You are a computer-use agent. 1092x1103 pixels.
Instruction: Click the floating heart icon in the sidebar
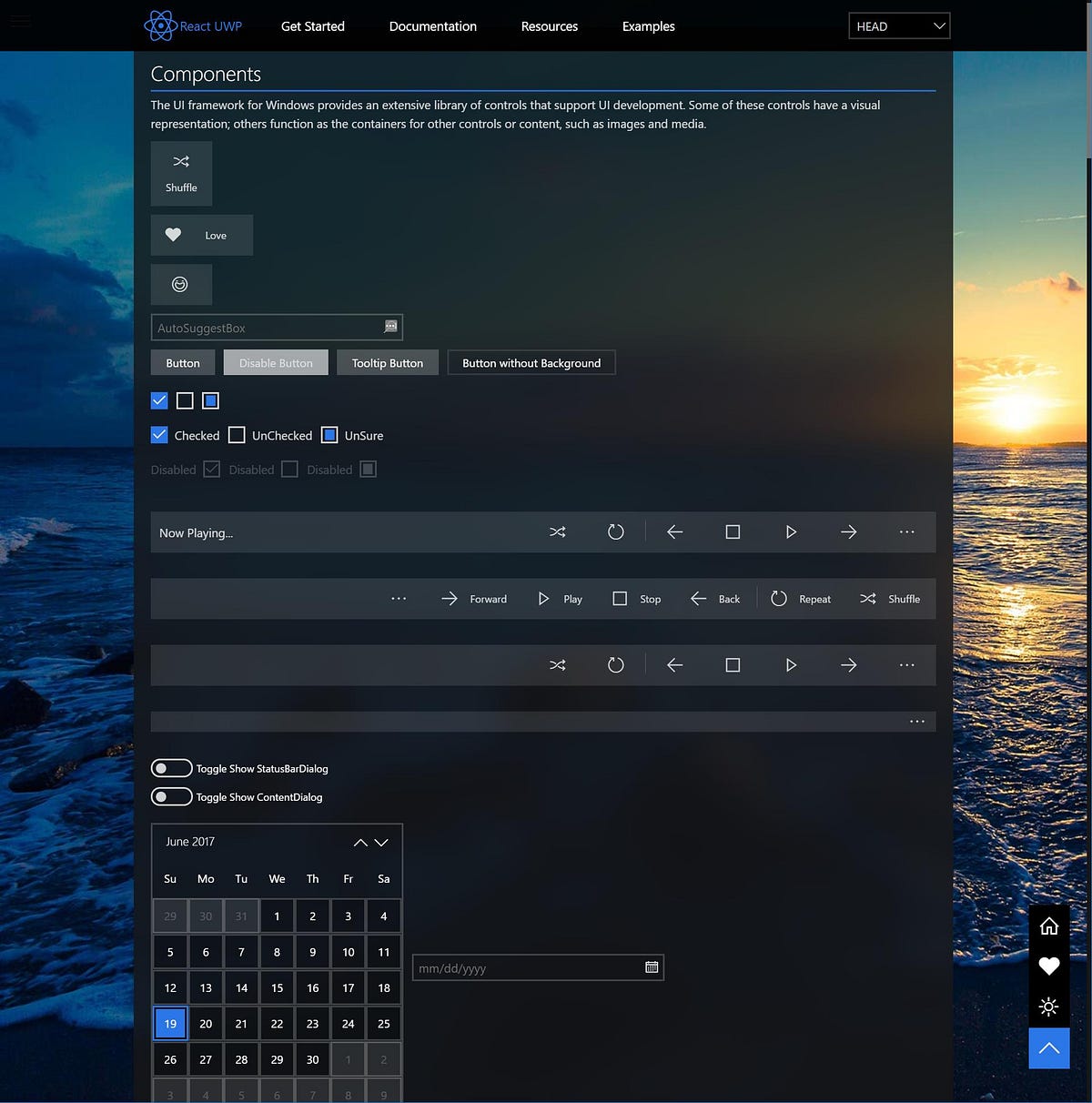pos(1049,966)
